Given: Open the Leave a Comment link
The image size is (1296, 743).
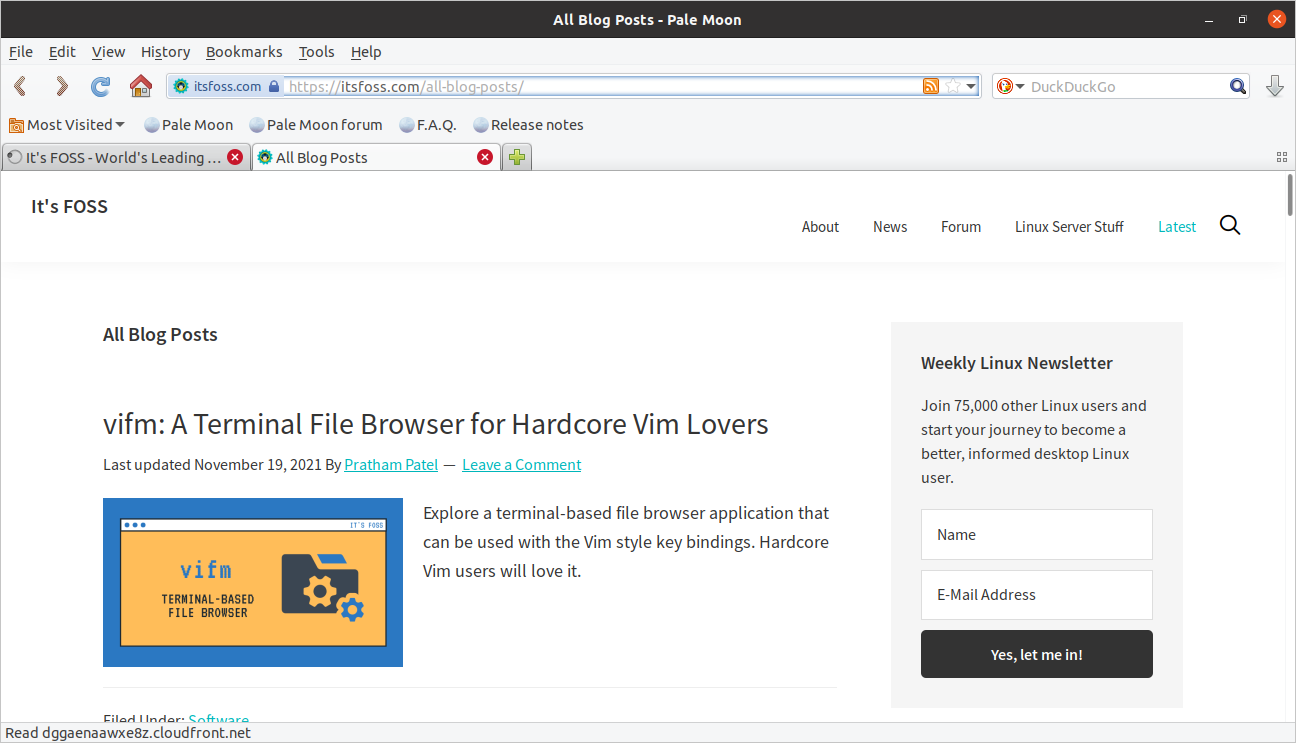Looking at the screenshot, I should click(x=521, y=464).
